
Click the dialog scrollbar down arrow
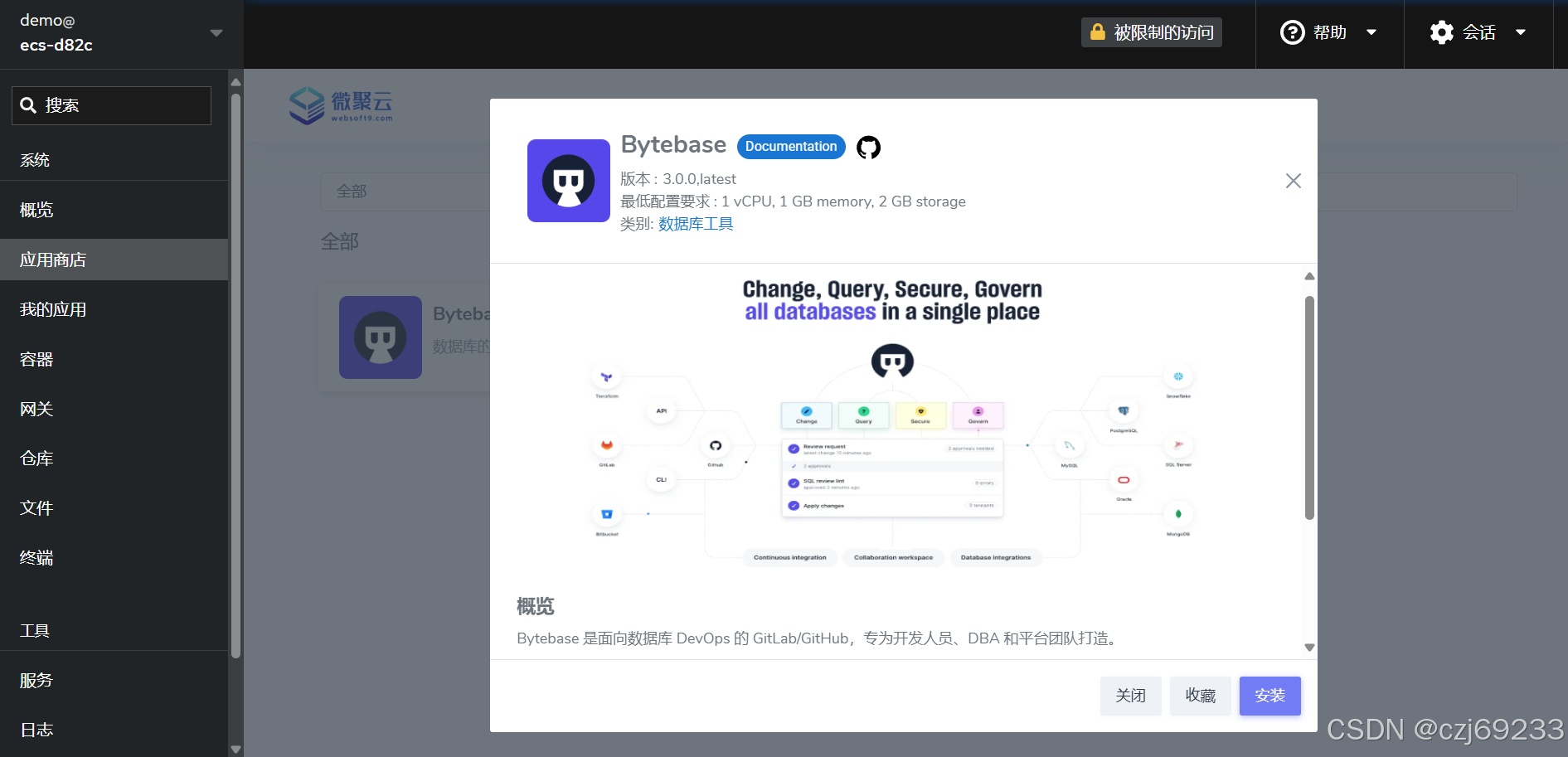(x=1309, y=648)
